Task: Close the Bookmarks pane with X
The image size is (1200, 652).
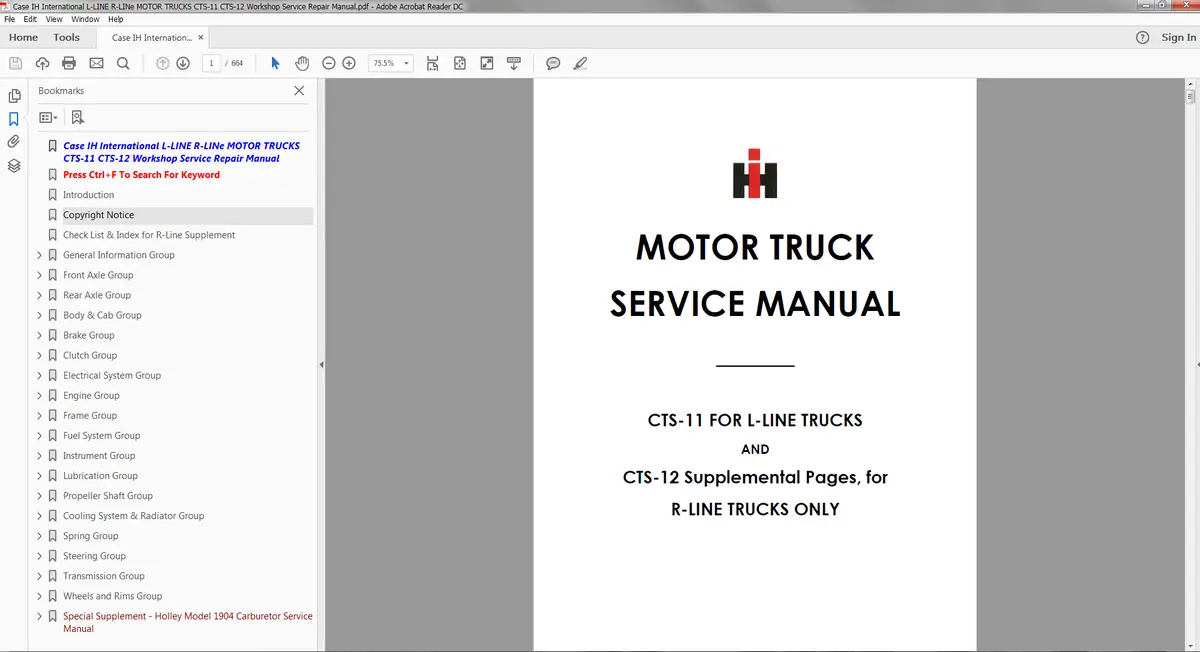Action: 299,90
